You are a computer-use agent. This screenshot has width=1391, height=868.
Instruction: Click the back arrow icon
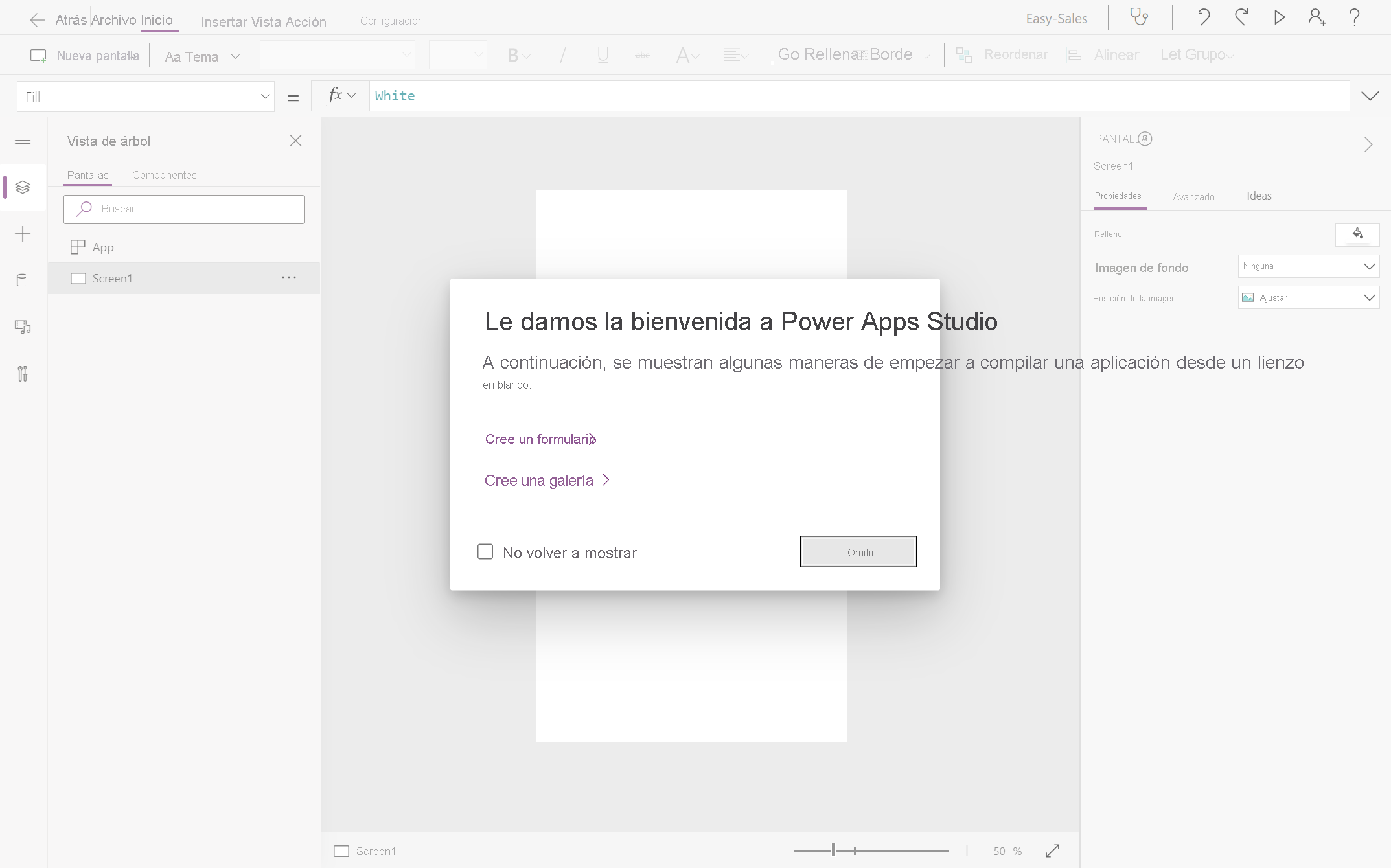(x=38, y=20)
